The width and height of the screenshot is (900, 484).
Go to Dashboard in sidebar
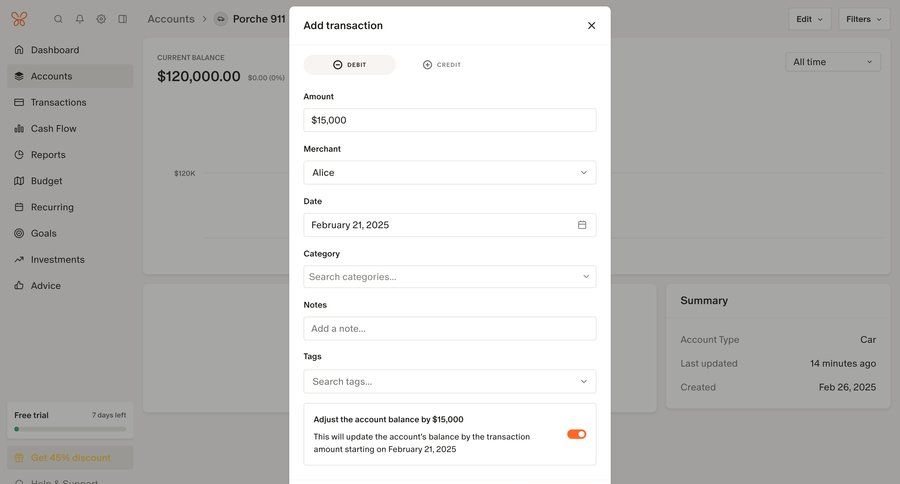point(70,50)
